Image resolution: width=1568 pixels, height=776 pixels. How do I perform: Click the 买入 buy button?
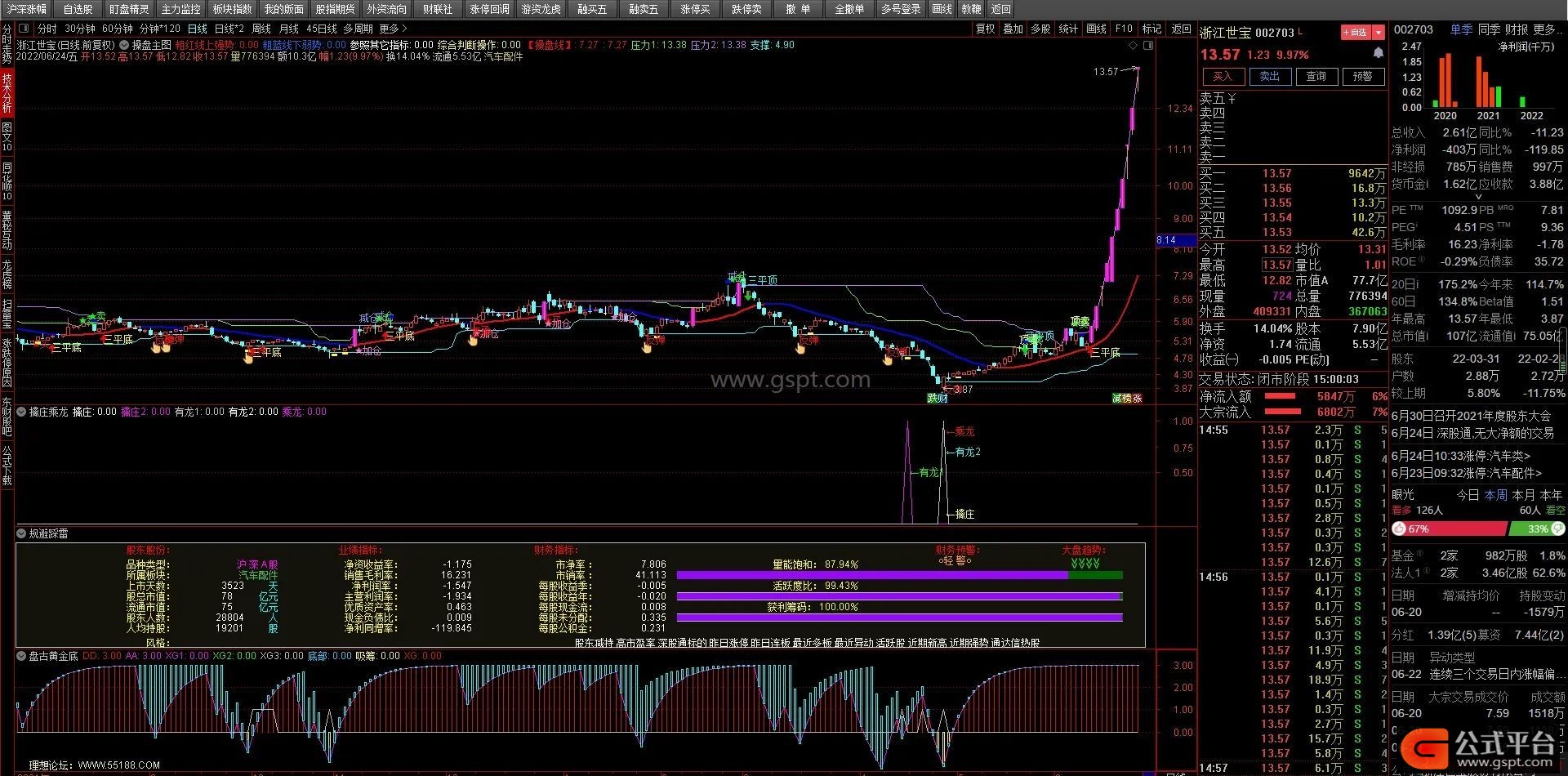(x=1223, y=76)
